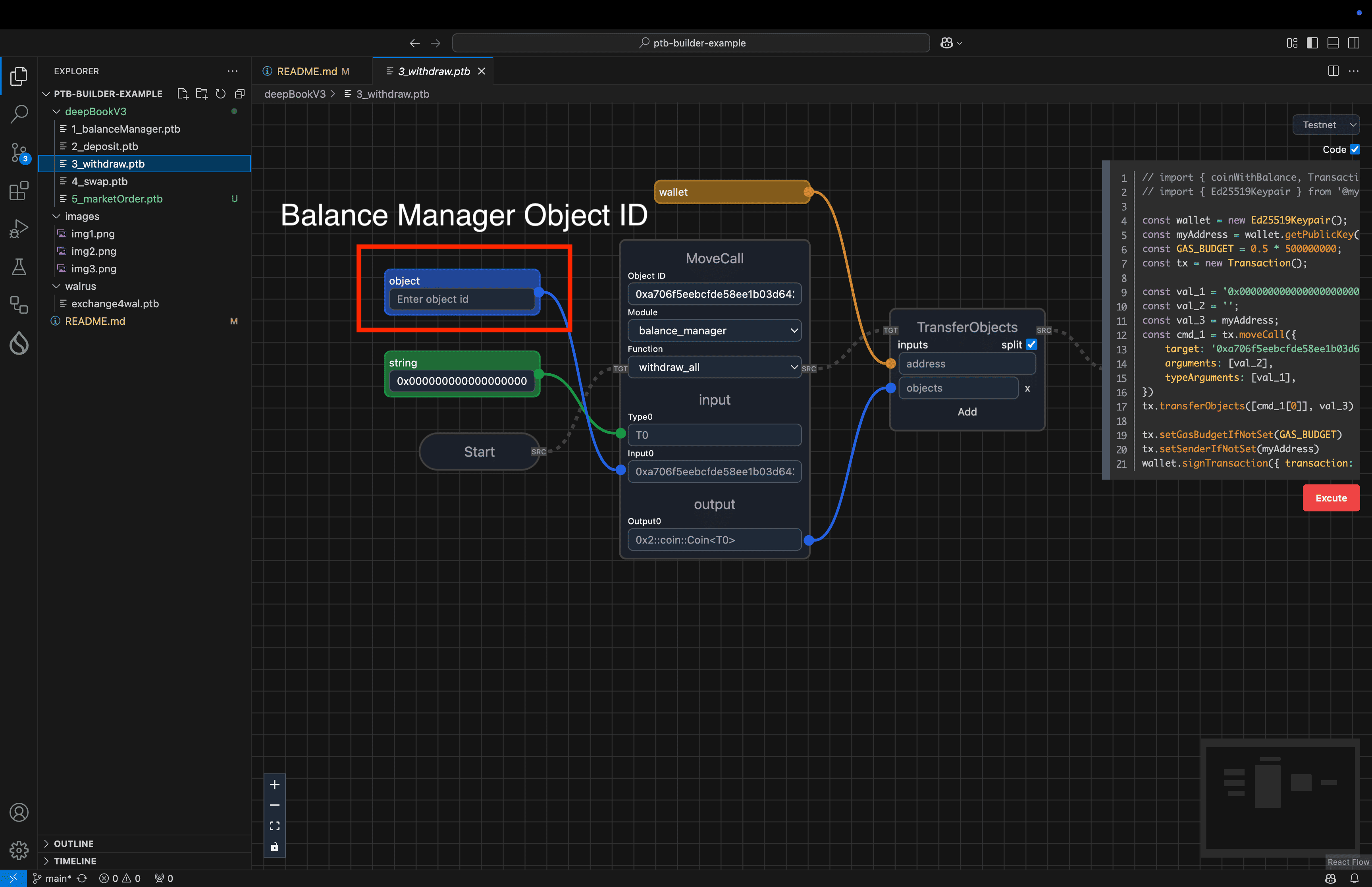
Task: Open the Testnet network dropdown
Action: [x=1326, y=125]
